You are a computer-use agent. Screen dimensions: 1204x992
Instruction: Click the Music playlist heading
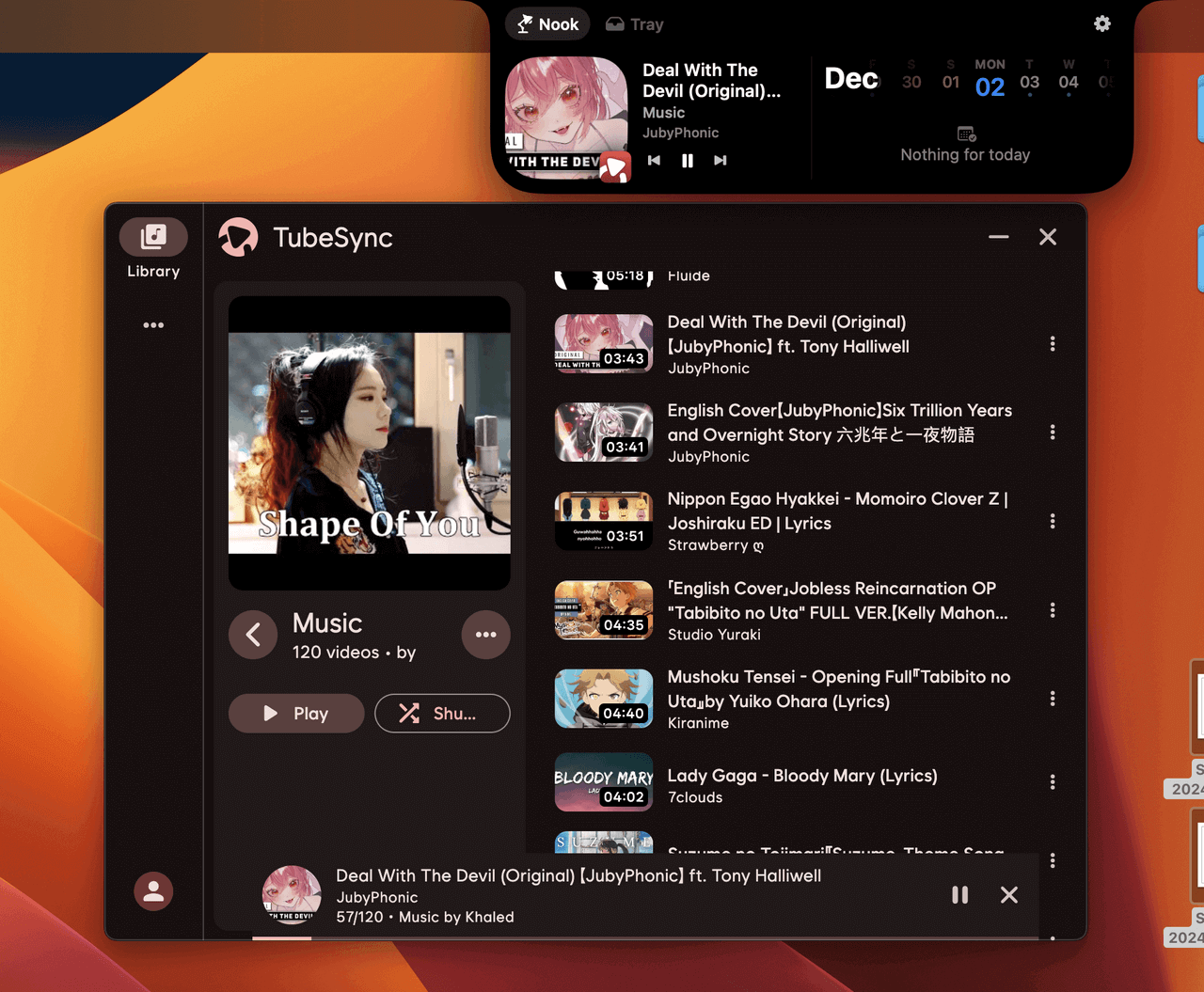(x=327, y=623)
